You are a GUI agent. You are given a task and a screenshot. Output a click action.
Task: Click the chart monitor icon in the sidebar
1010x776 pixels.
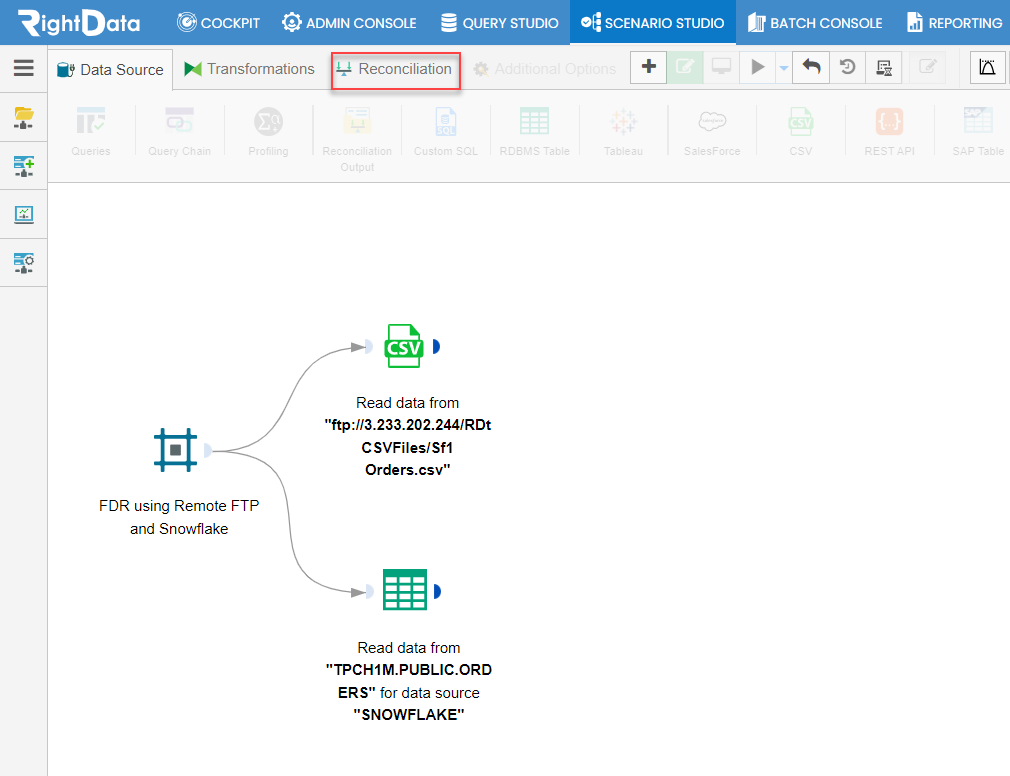tap(23, 214)
